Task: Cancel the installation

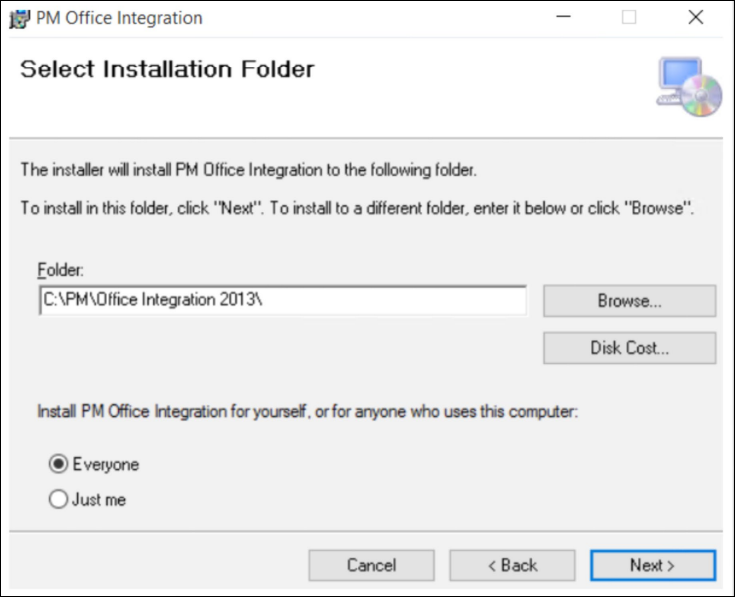Action: tap(371, 565)
